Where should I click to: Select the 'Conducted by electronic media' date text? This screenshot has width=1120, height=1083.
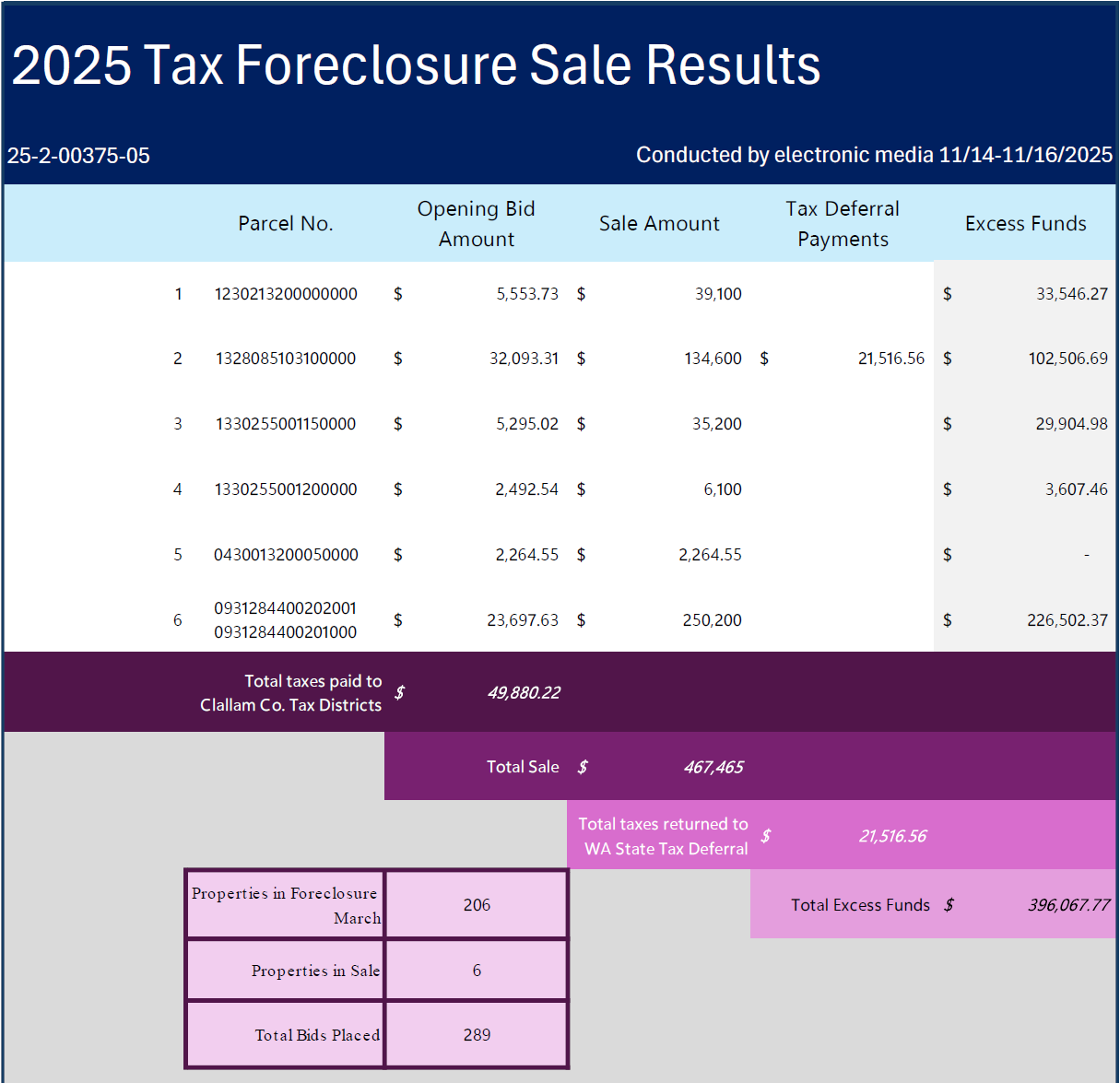[x=873, y=155]
